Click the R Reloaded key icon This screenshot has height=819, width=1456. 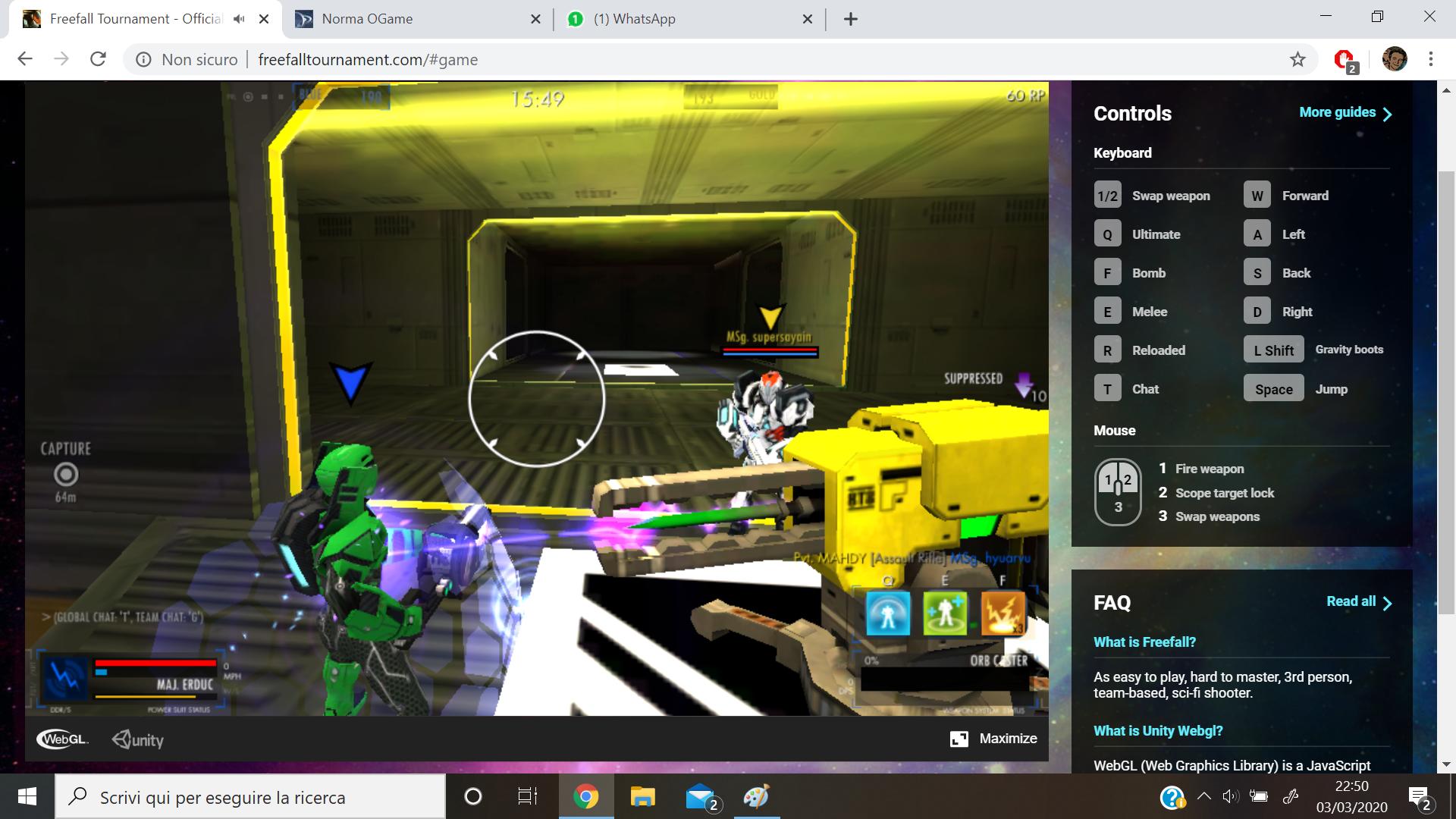[x=1107, y=350]
